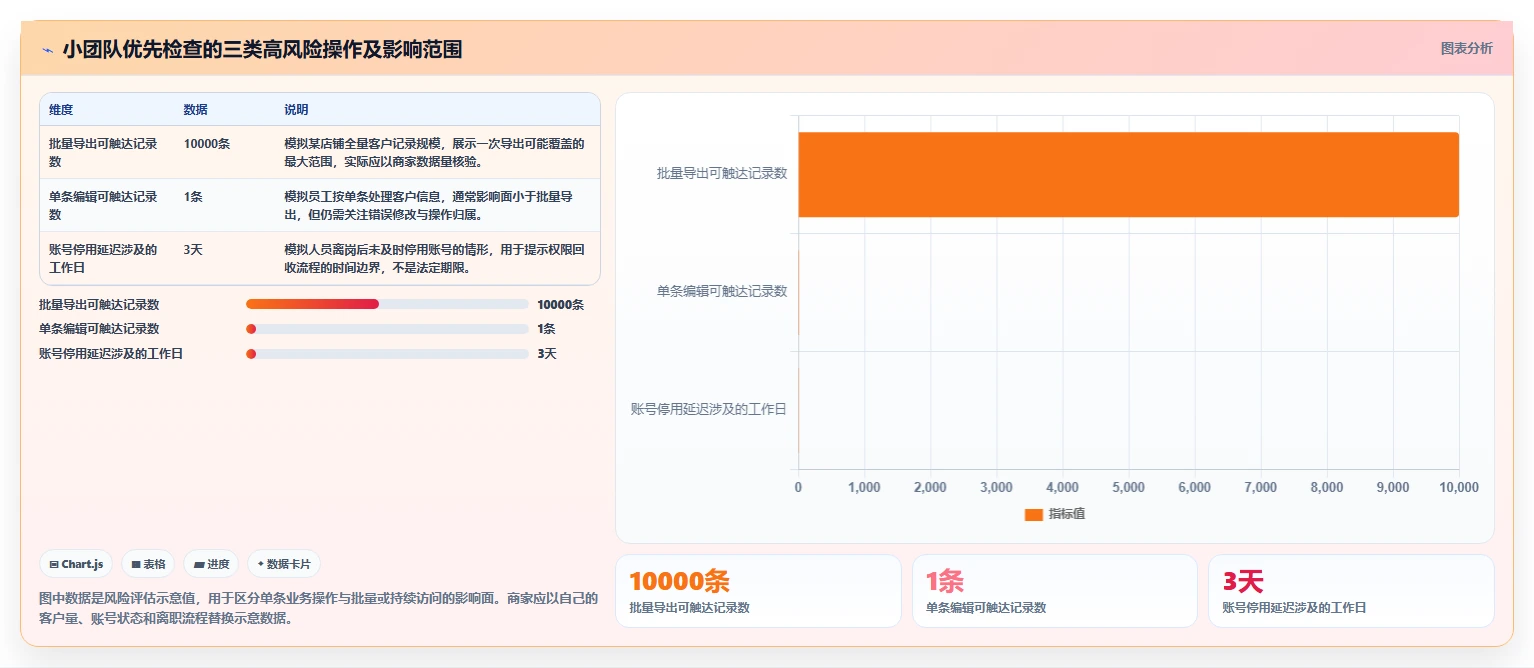Screen dimensions: 1534x668
Task: Click the 10000条 value in the table
Action: coord(207,144)
